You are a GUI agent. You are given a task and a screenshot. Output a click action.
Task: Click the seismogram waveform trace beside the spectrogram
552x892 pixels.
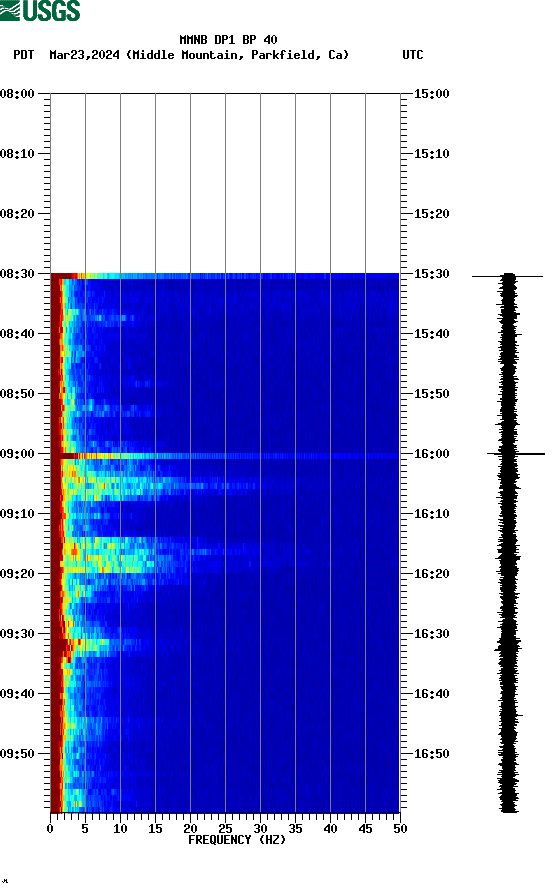(x=509, y=543)
